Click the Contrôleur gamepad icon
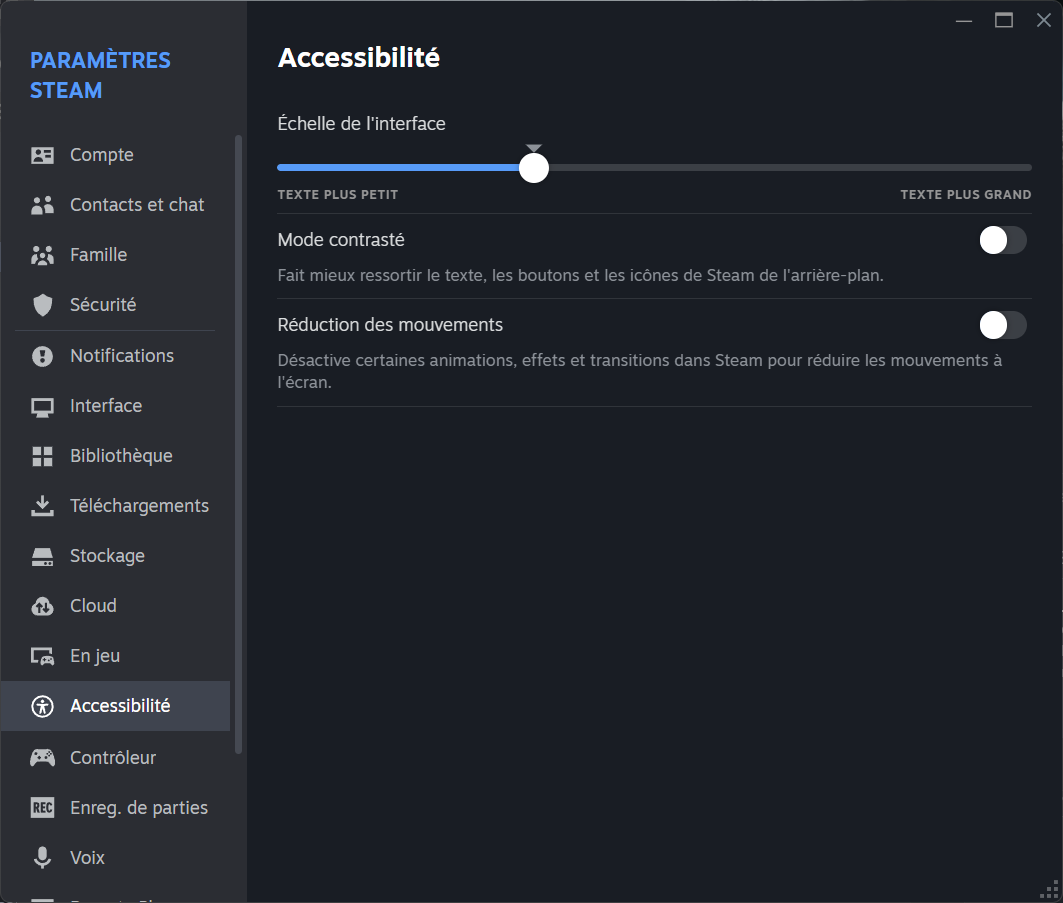 point(42,757)
